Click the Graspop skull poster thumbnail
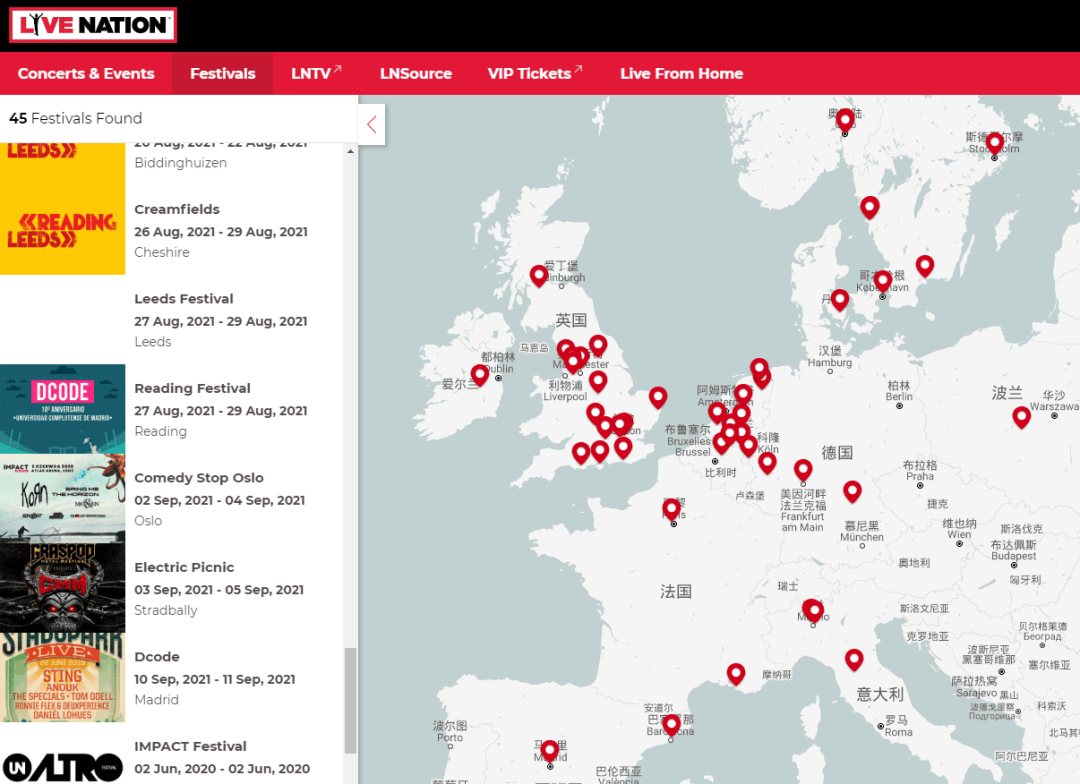This screenshot has width=1080, height=784. coord(63,588)
